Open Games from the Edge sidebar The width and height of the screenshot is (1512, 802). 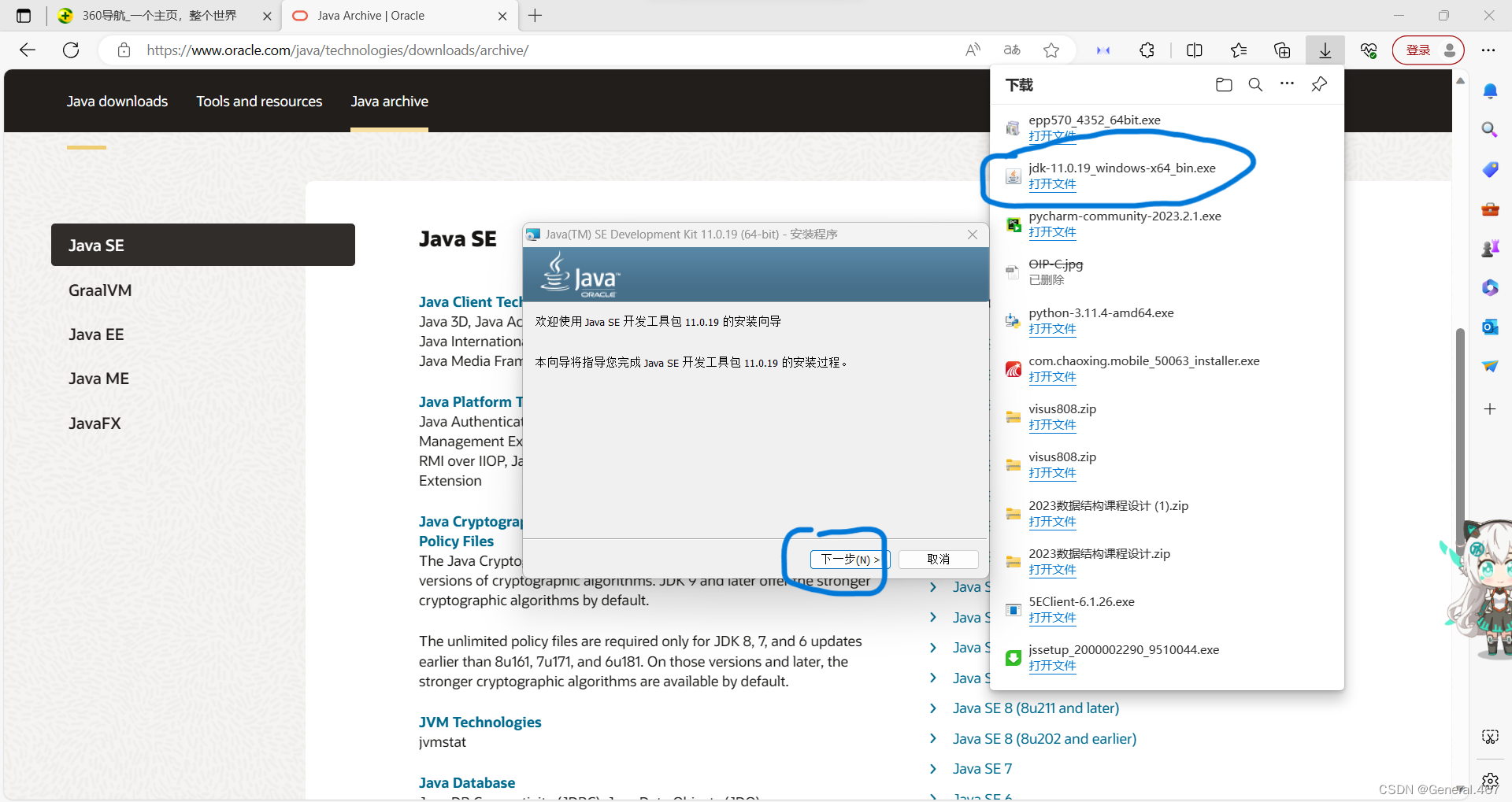point(1489,248)
